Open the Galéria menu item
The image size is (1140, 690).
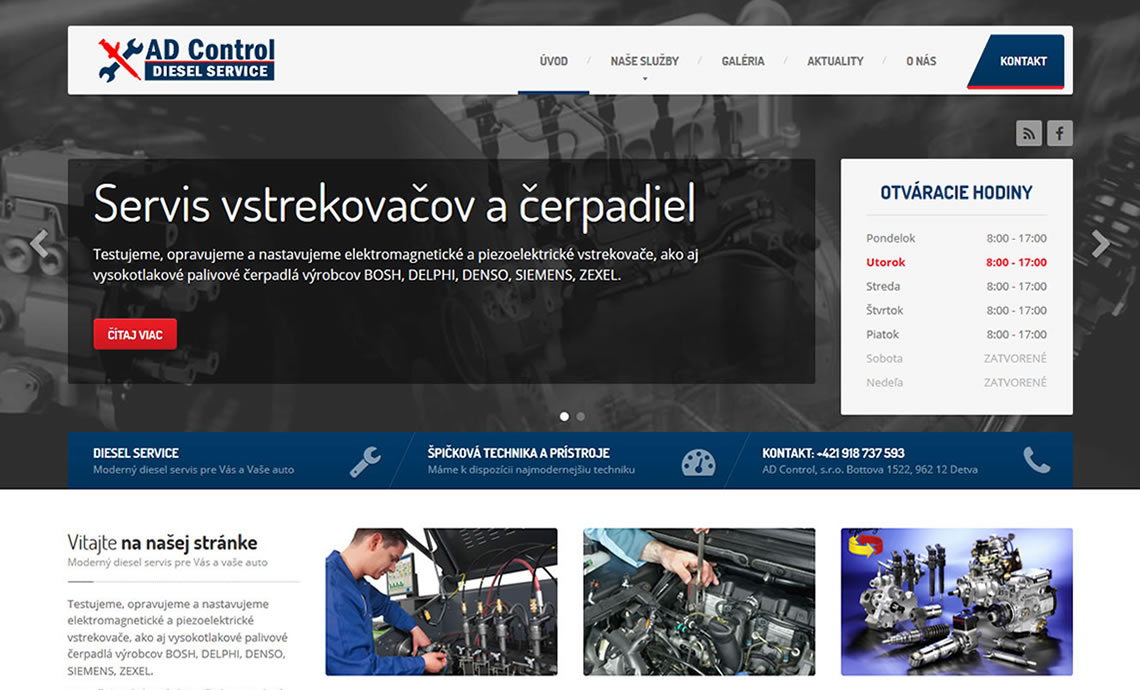point(743,61)
